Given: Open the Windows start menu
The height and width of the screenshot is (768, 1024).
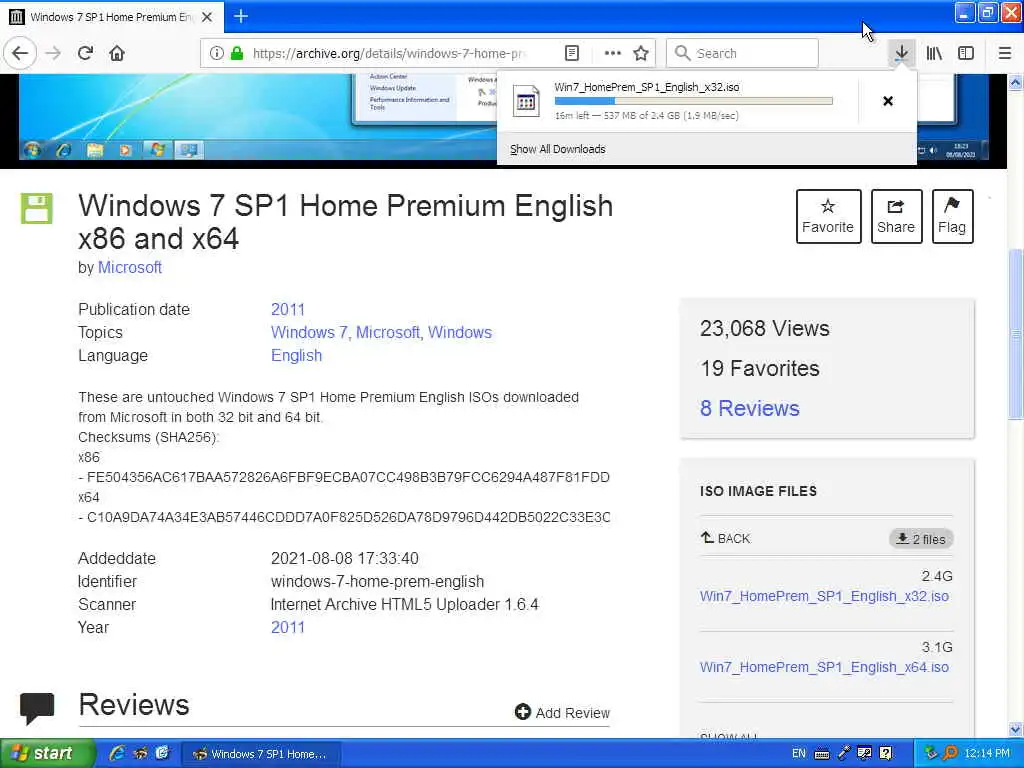Looking at the screenshot, I should (x=47, y=753).
